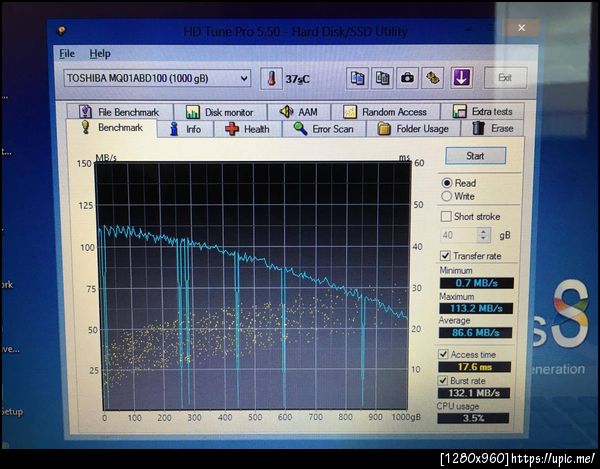Switch to the File Benchmark tab
600x469 pixels.
click(119, 112)
